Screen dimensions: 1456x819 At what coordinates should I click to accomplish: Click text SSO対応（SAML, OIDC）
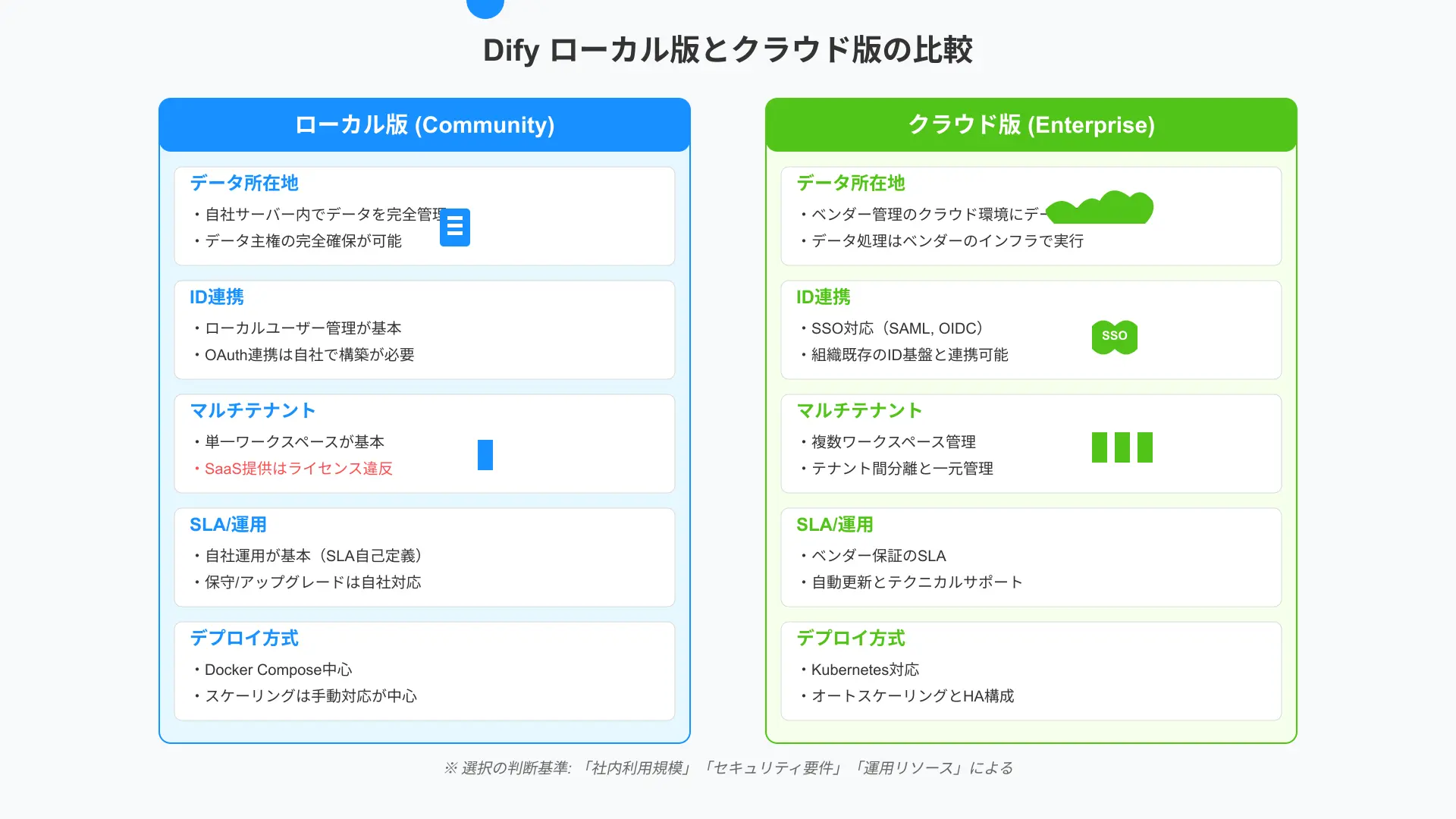(891, 328)
